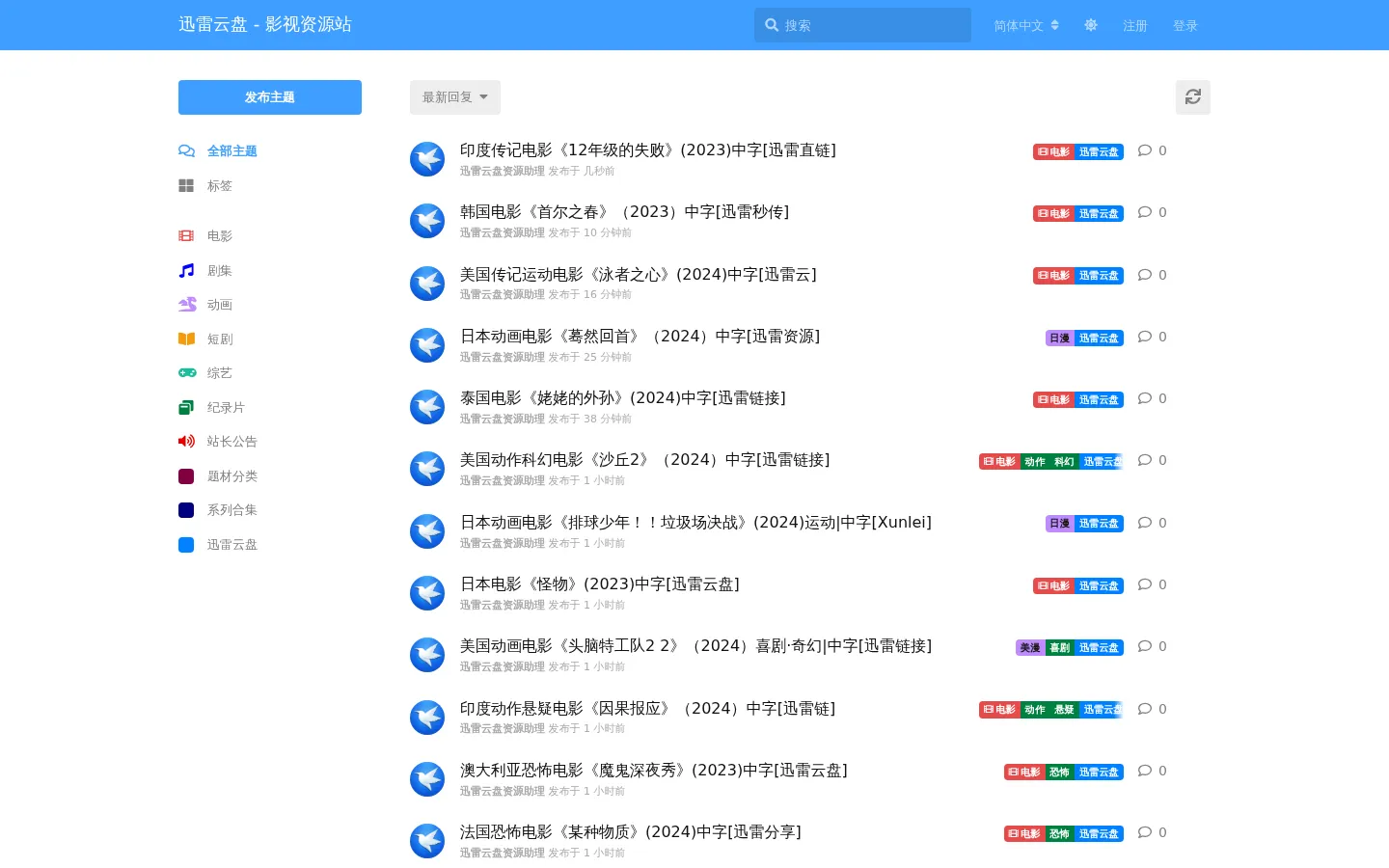Open the 《某种物质》 post title
The image size is (1389, 868).
[x=631, y=832]
